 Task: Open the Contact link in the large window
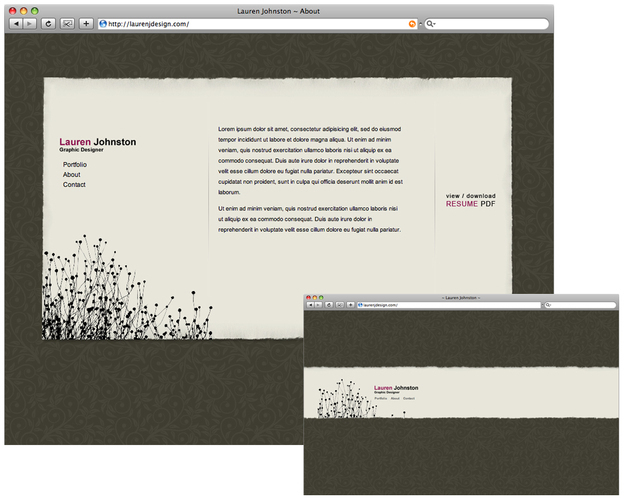(x=74, y=184)
